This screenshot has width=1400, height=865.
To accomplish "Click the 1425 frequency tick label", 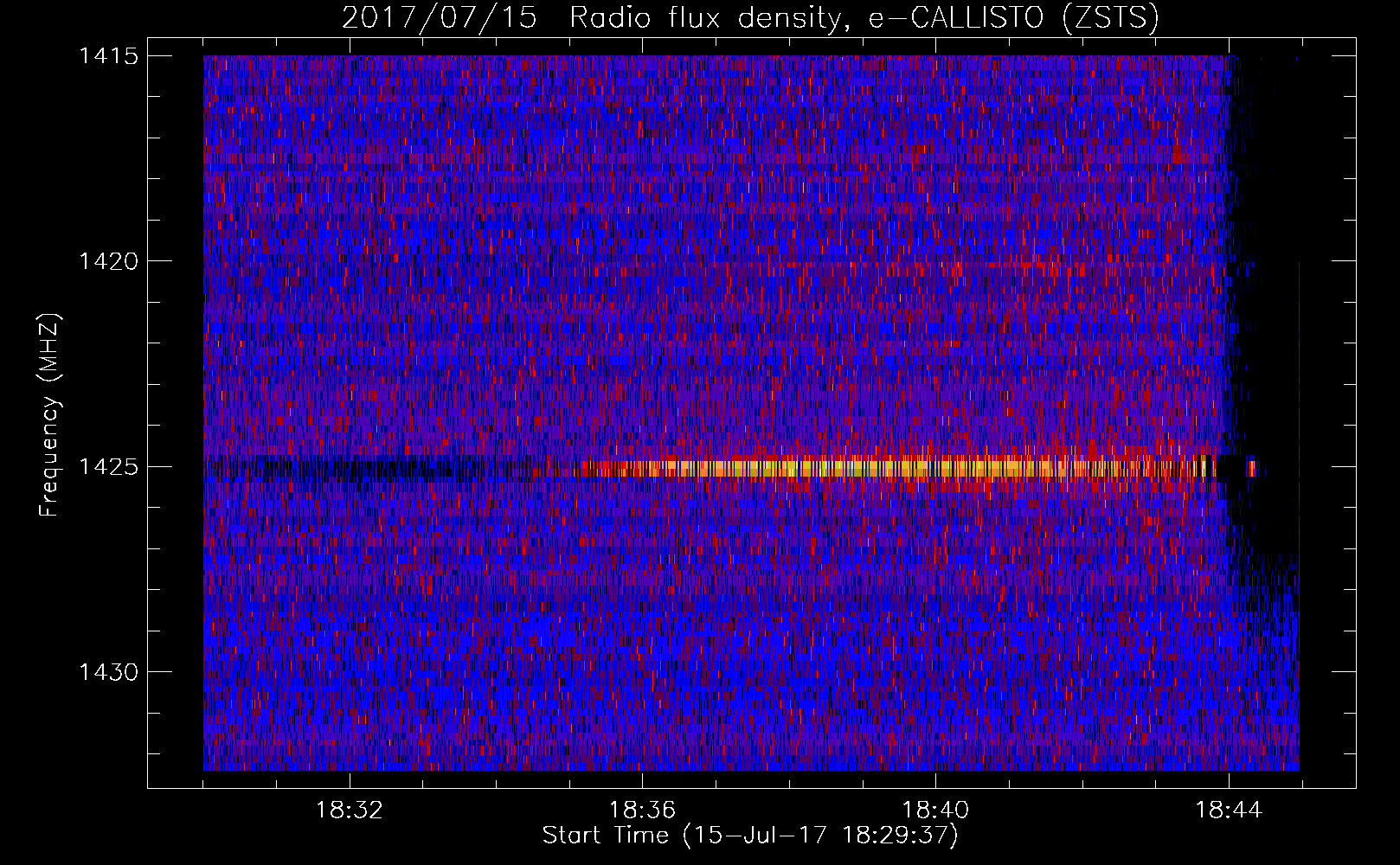I will click(x=108, y=467).
